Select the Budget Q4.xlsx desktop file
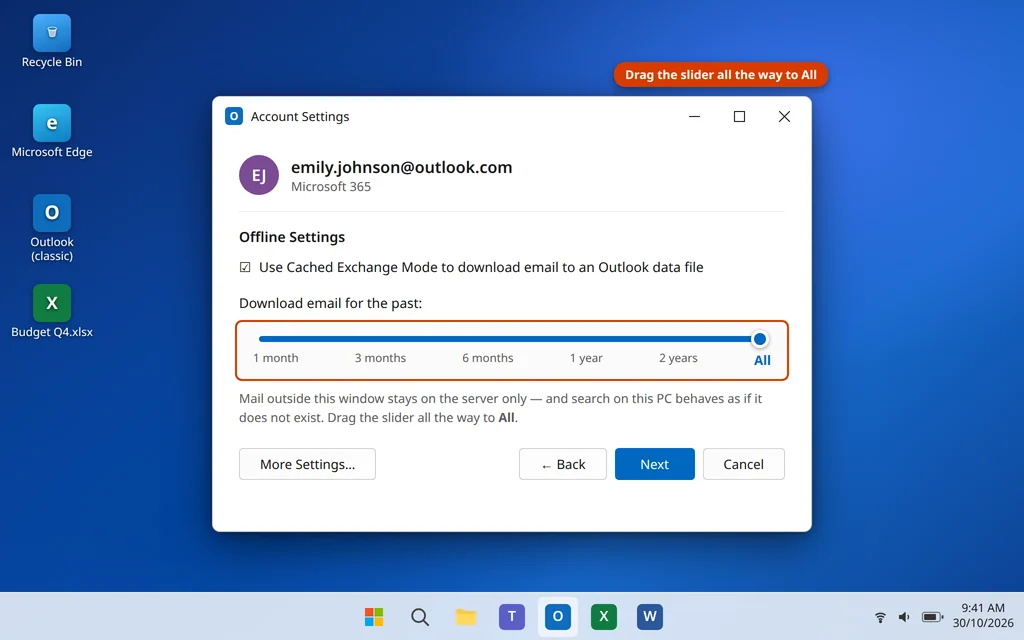 point(52,311)
